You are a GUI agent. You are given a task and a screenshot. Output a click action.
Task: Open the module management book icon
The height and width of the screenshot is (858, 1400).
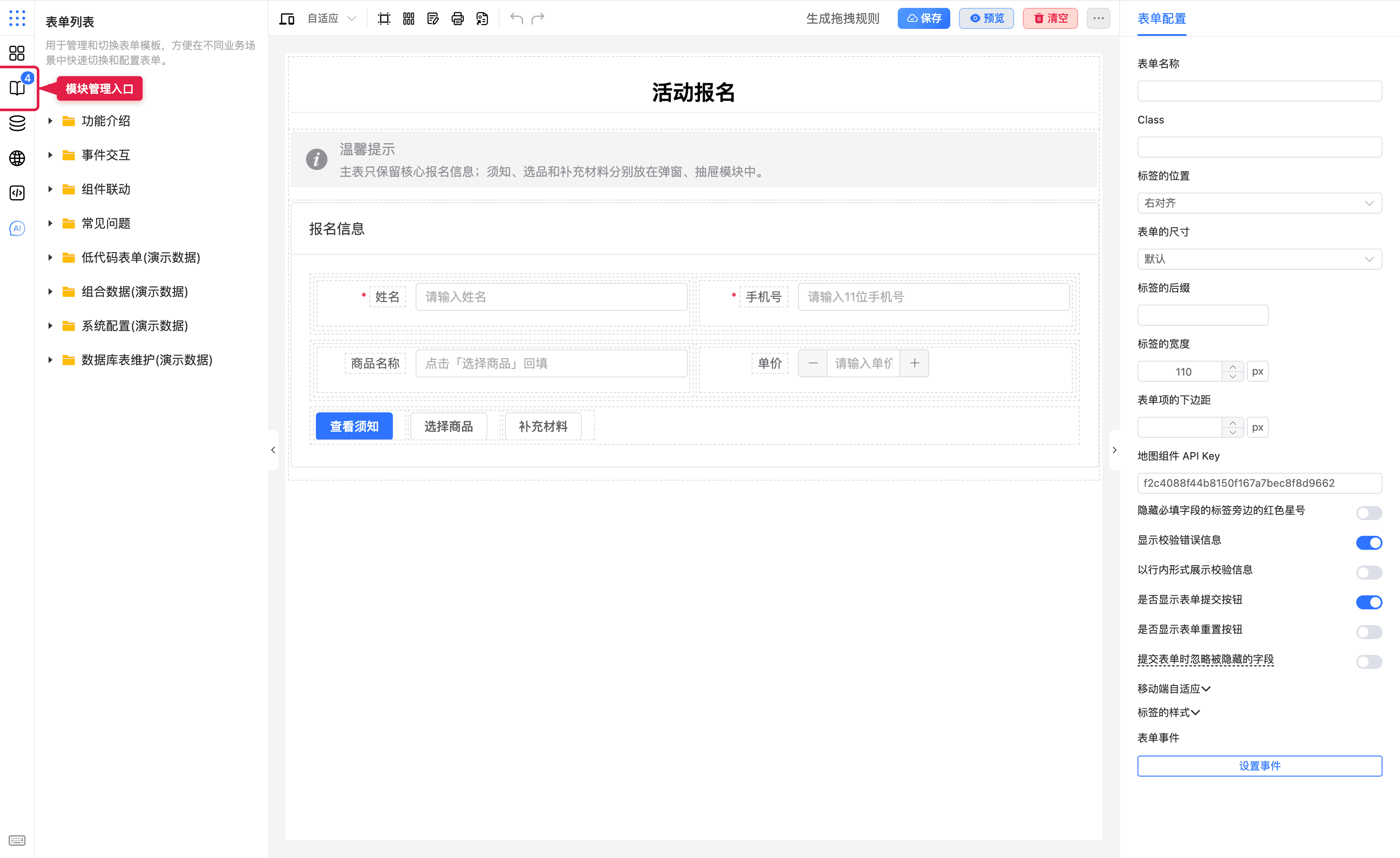click(17, 88)
